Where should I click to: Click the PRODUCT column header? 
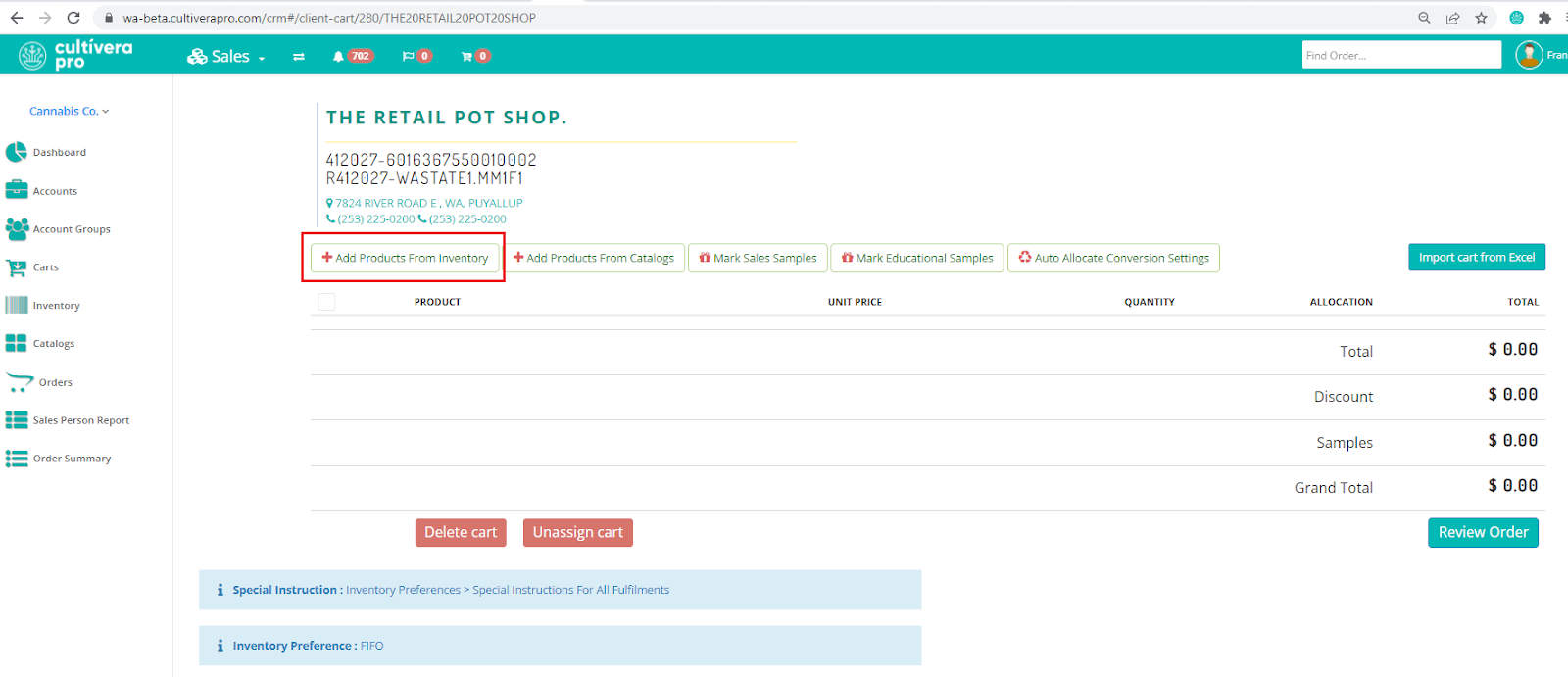tap(437, 302)
